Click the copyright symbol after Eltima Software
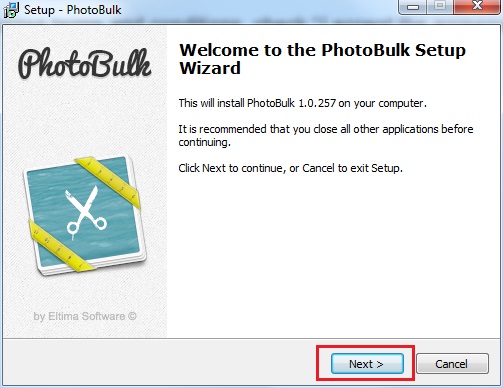 [132, 316]
